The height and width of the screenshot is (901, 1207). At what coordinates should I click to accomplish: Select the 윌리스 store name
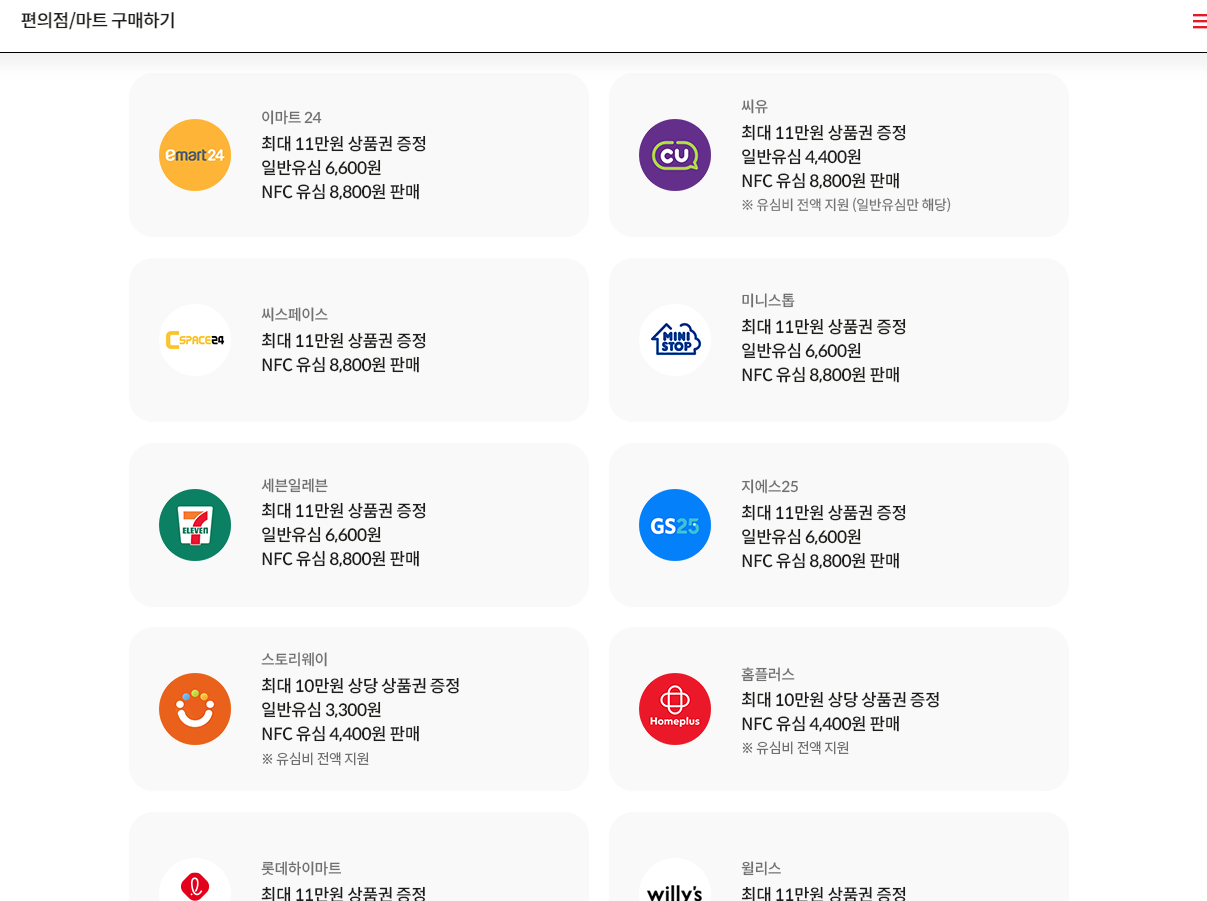tap(761, 868)
